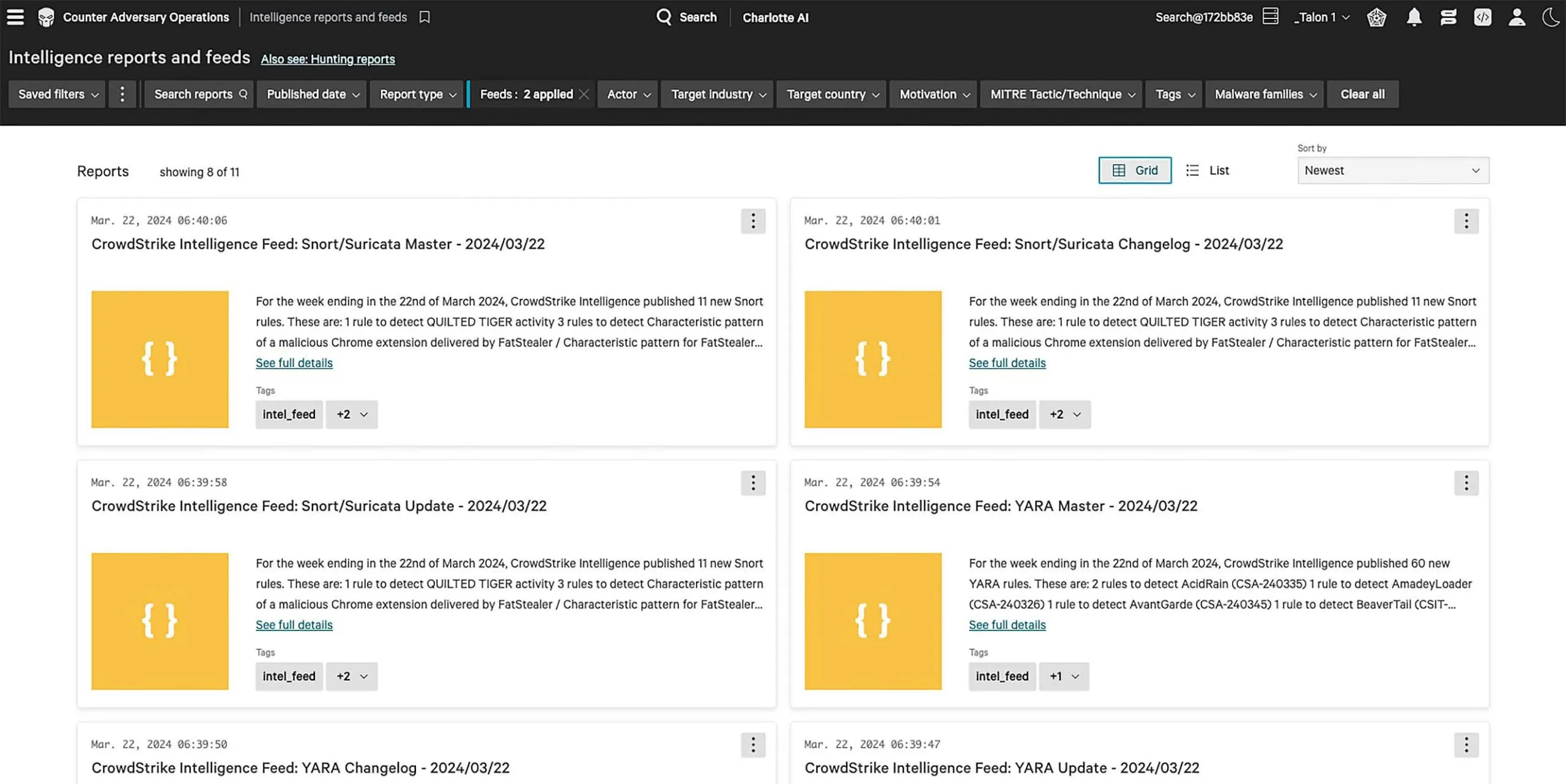This screenshot has height=784, width=1566.
Task: Open the YARA Changelog 2024/03/22 report title
Action: click(x=300, y=767)
